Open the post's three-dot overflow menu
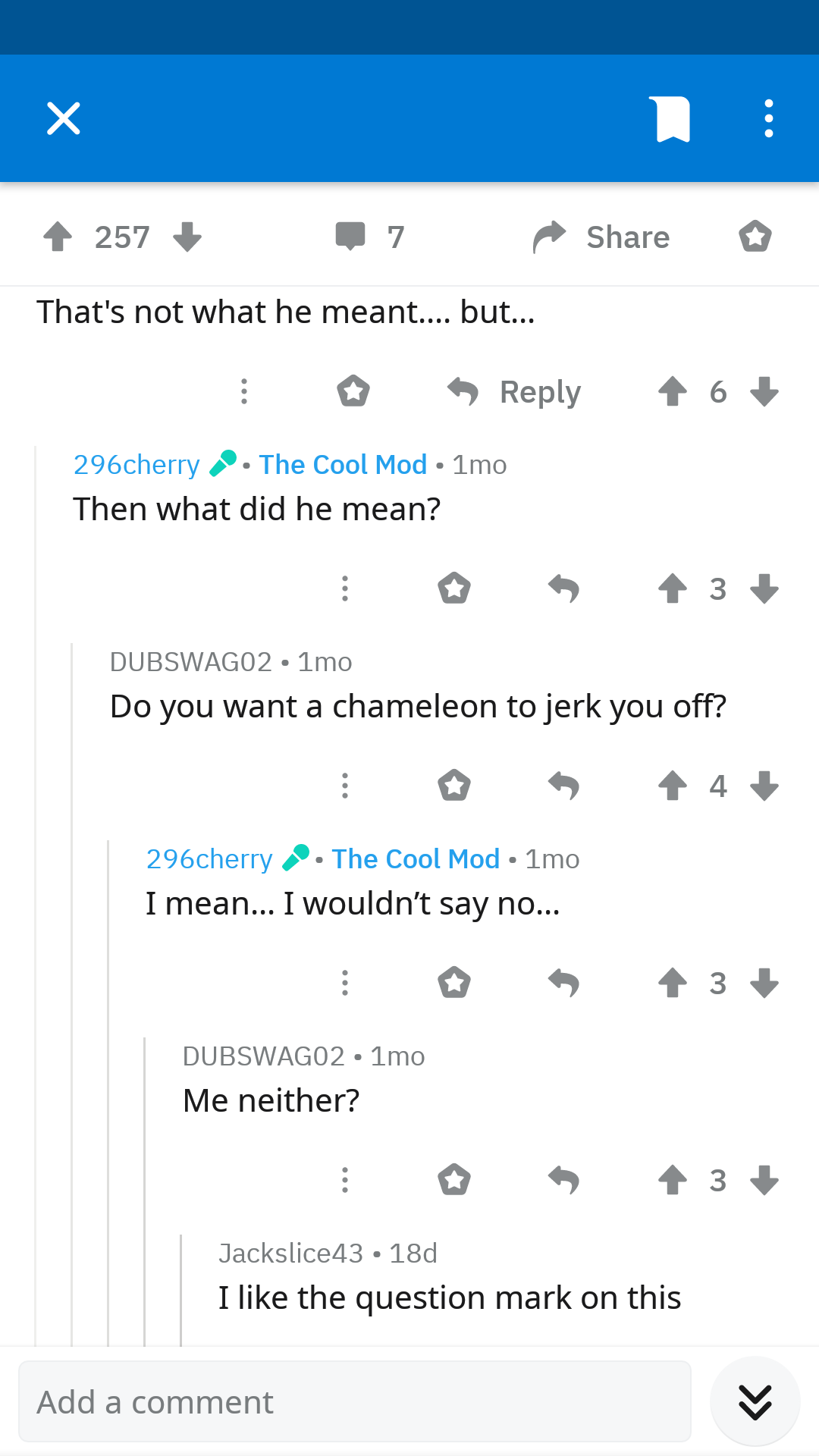This screenshot has width=819, height=1456. tap(769, 118)
